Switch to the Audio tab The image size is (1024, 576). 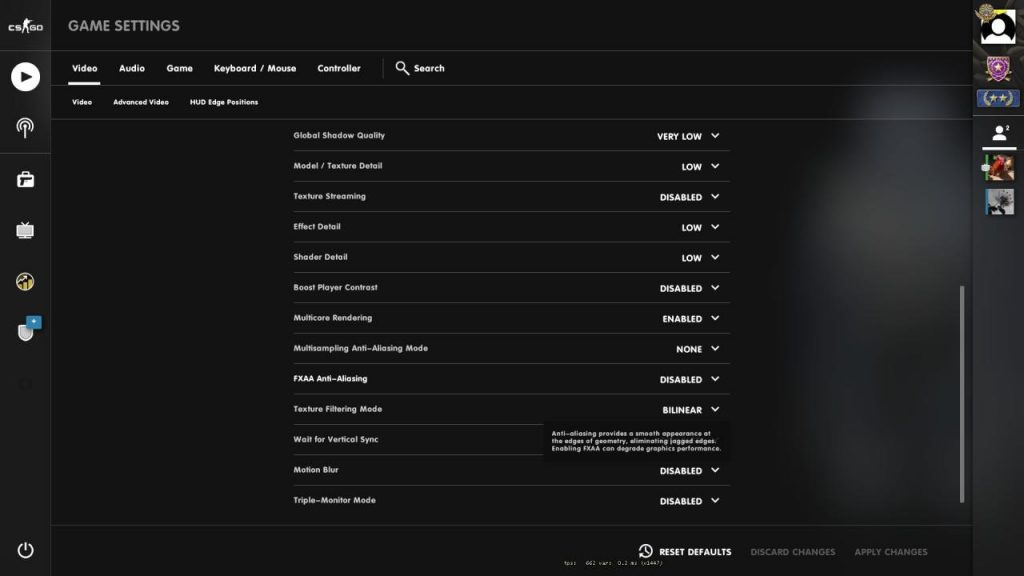pos(132,68)
